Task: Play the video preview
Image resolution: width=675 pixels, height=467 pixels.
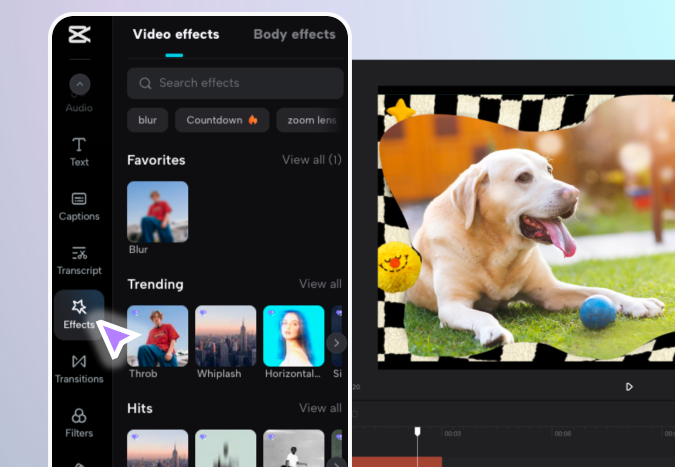Action: click(629, 387)
